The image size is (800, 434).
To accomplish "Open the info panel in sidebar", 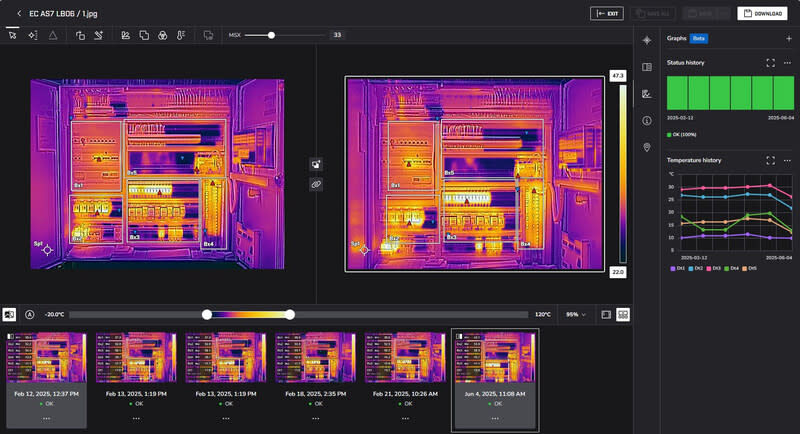I will [x=647, y=120].
